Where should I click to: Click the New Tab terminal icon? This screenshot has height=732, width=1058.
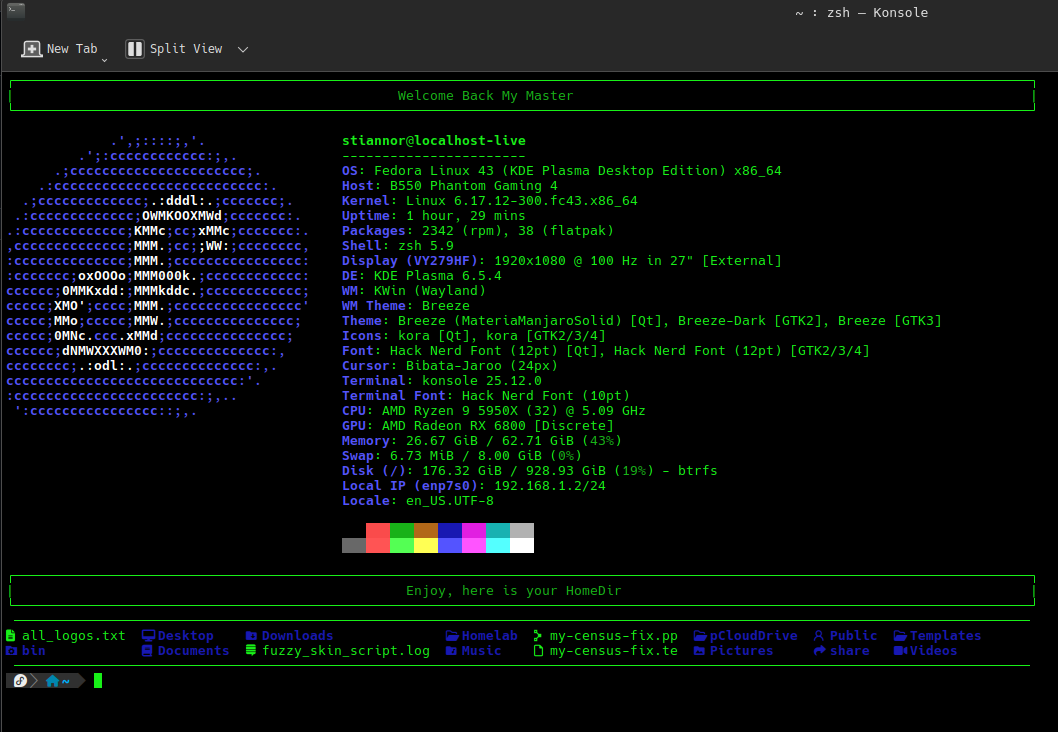pos(32,49)
